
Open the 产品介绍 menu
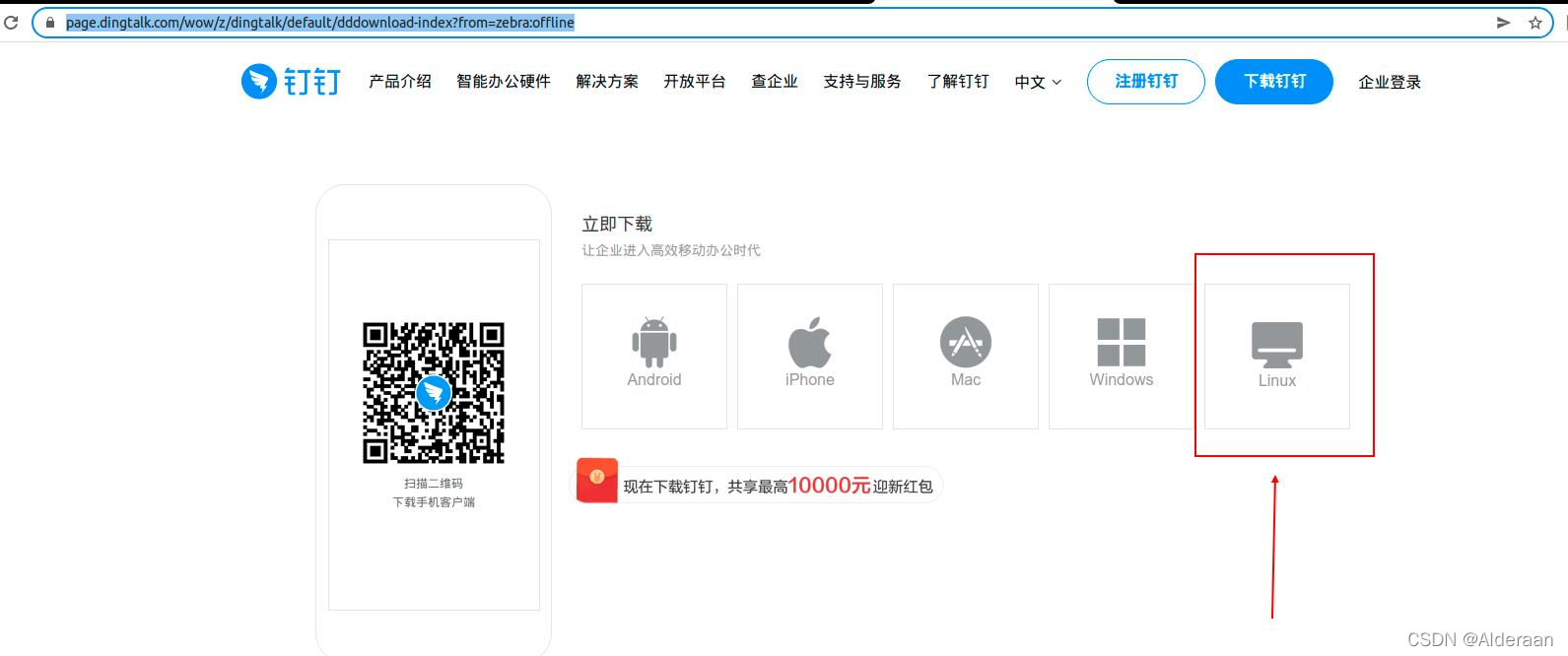point(400,81)
